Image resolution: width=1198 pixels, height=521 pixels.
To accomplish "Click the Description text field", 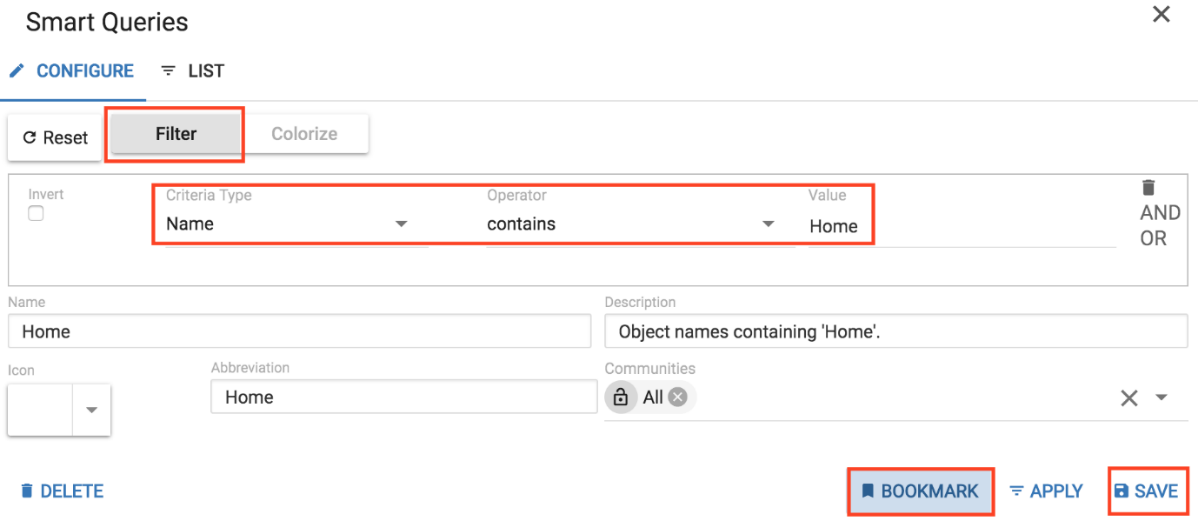I will (x=896, y=331).
